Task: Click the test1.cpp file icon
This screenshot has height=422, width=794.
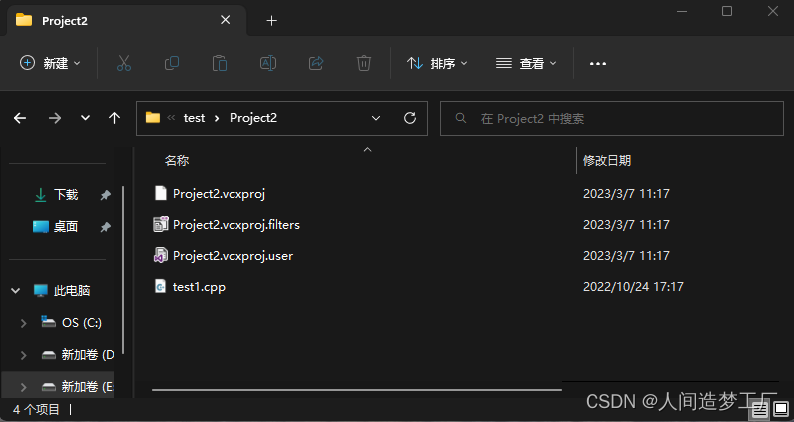Action: pyautogui.click(x=161, y=286)
